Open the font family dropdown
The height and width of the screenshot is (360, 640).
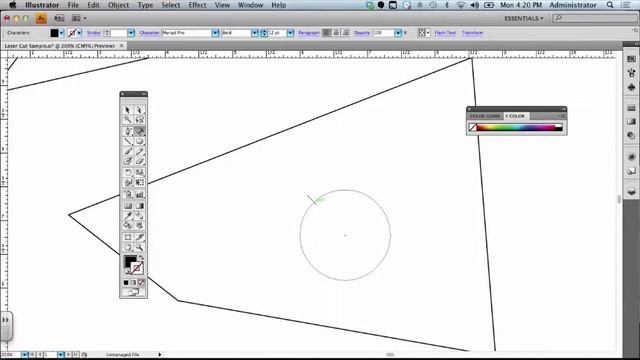tap(216, 33)
